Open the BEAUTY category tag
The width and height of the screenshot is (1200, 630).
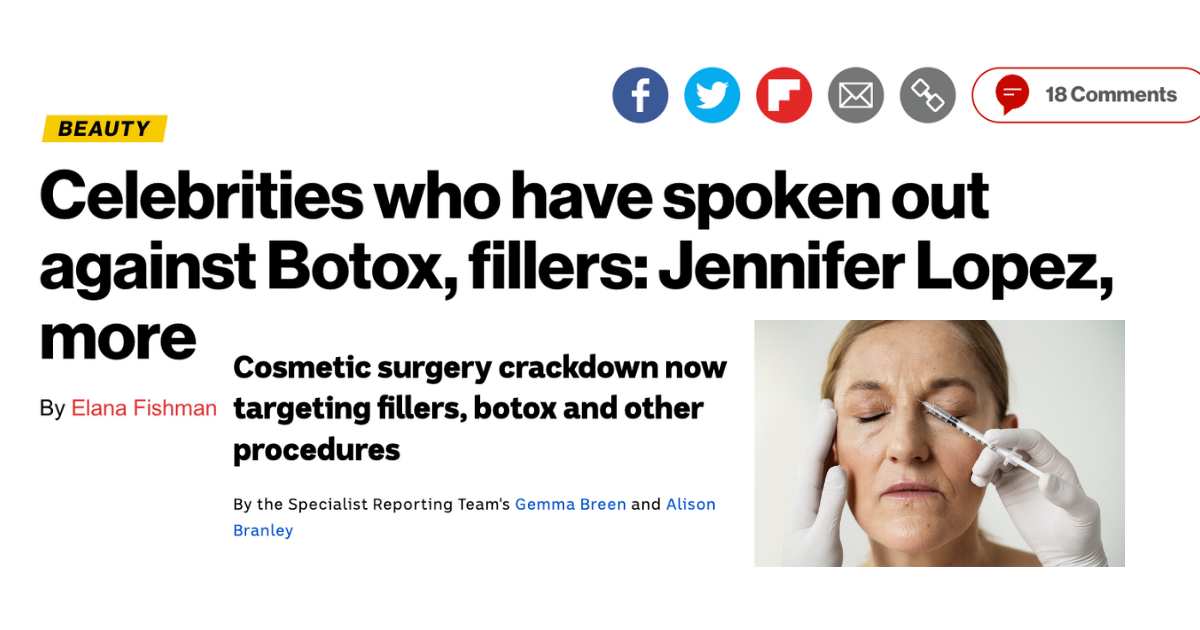[x=104, y=129]
